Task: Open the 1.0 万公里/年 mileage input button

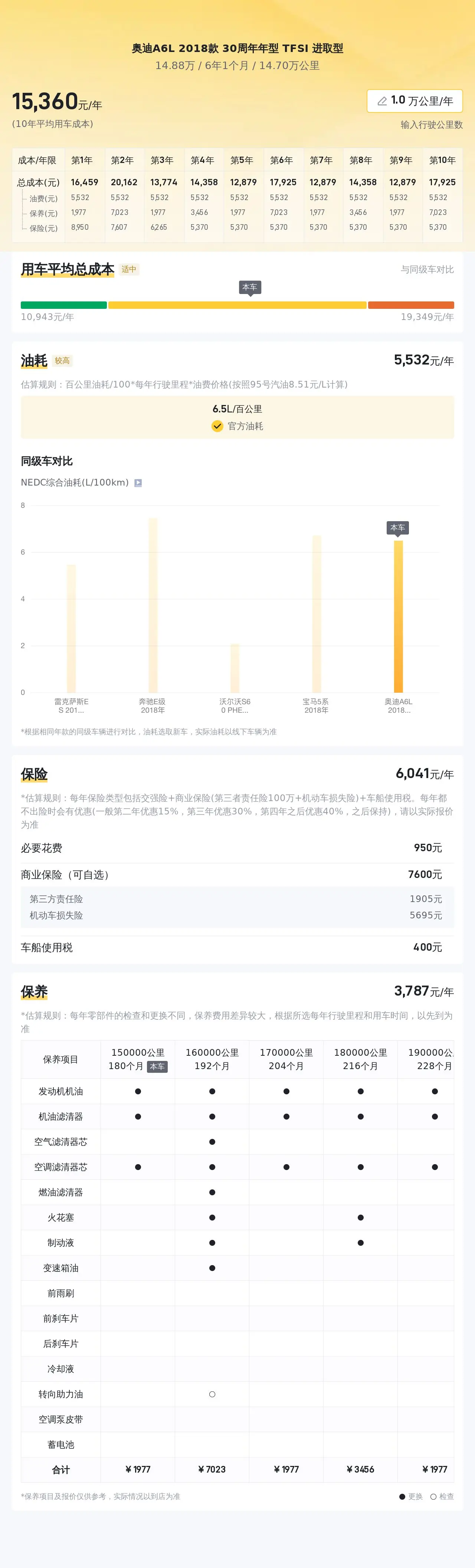Action: pyautogui.click(x=415, y=101)
